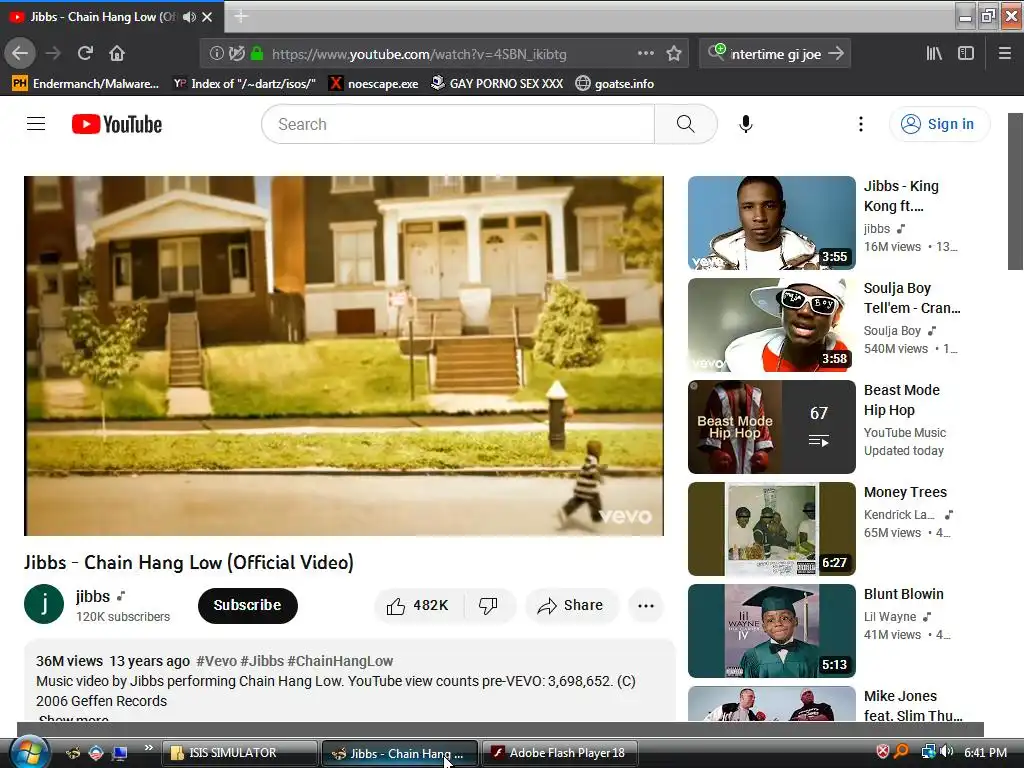Show site information icon in address bar
This screenshot has height=768, width=1024.
216,54
